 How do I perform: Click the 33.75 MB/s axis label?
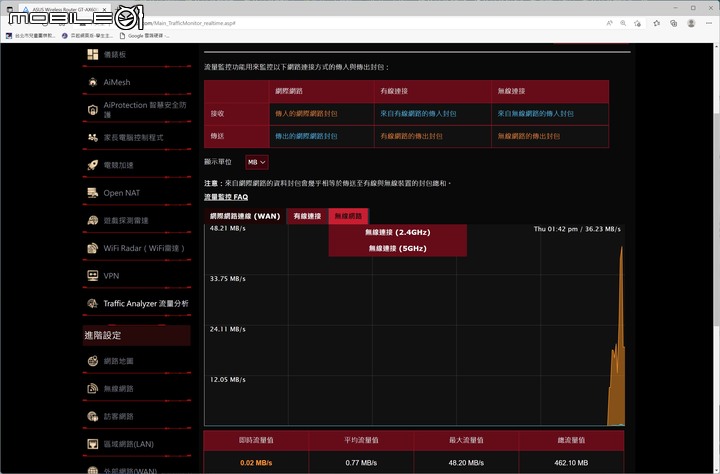(x=228, y=279)
